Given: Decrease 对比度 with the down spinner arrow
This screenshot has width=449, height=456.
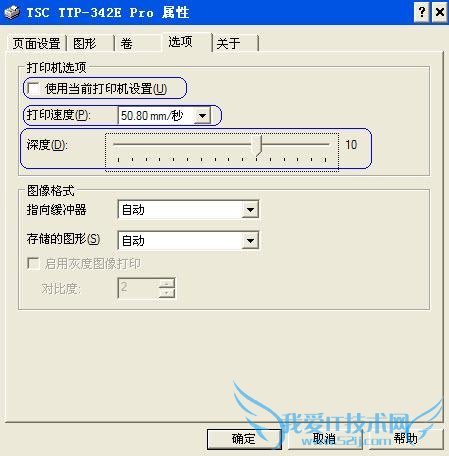Looking at the screenshot, I should click(x=167, y=293).
